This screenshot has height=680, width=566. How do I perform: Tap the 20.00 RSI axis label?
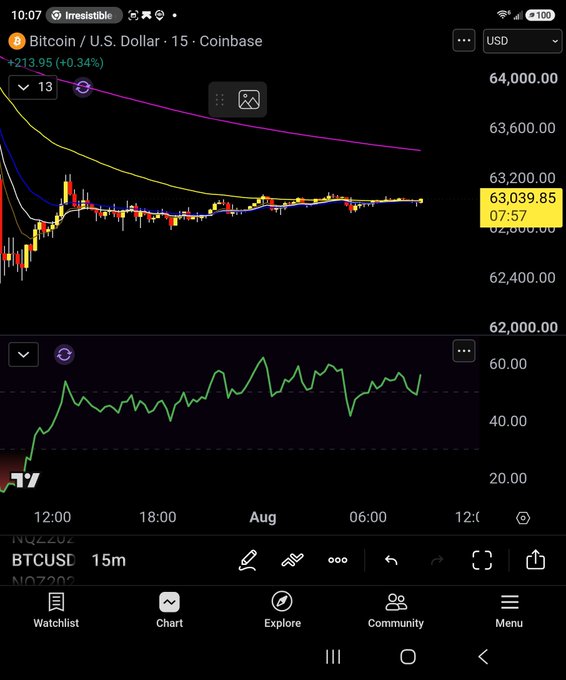pyautogui.click(x=508, y=478)
